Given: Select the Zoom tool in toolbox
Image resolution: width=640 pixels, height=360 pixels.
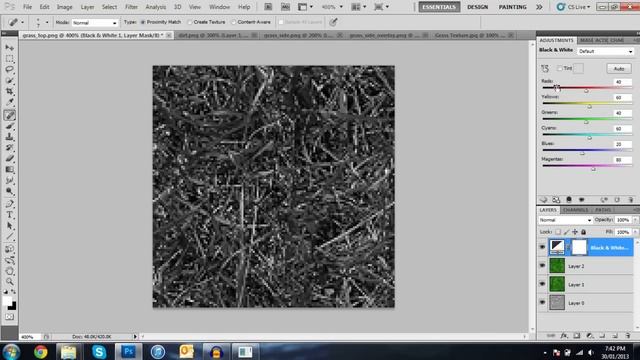Looking at the screenshot, I should 9,282.
